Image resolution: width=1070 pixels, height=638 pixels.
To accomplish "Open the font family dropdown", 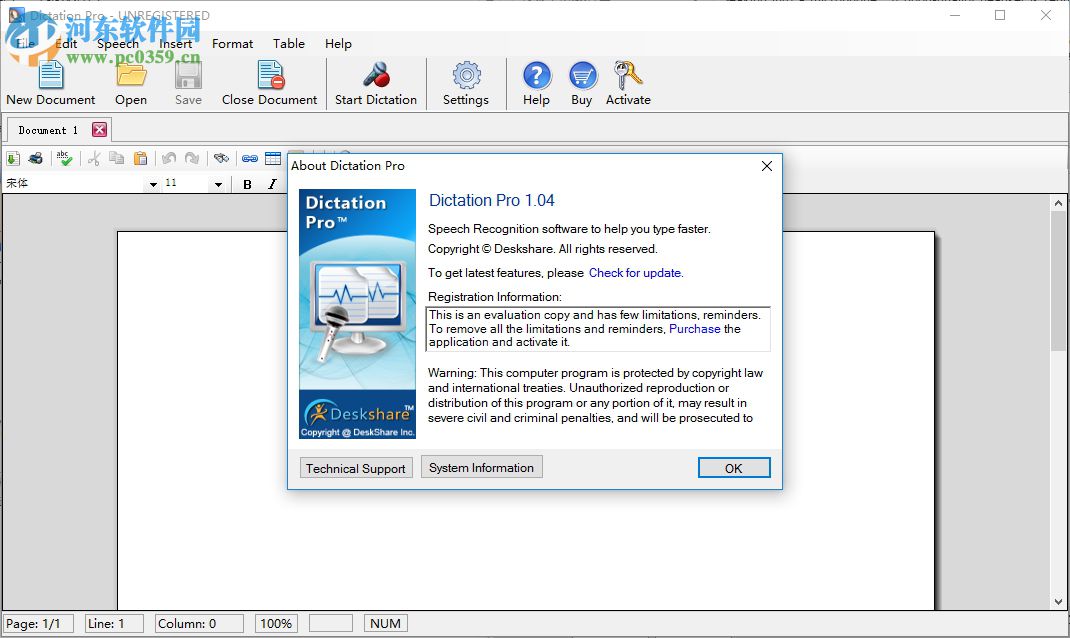I will tap(153, 184).
